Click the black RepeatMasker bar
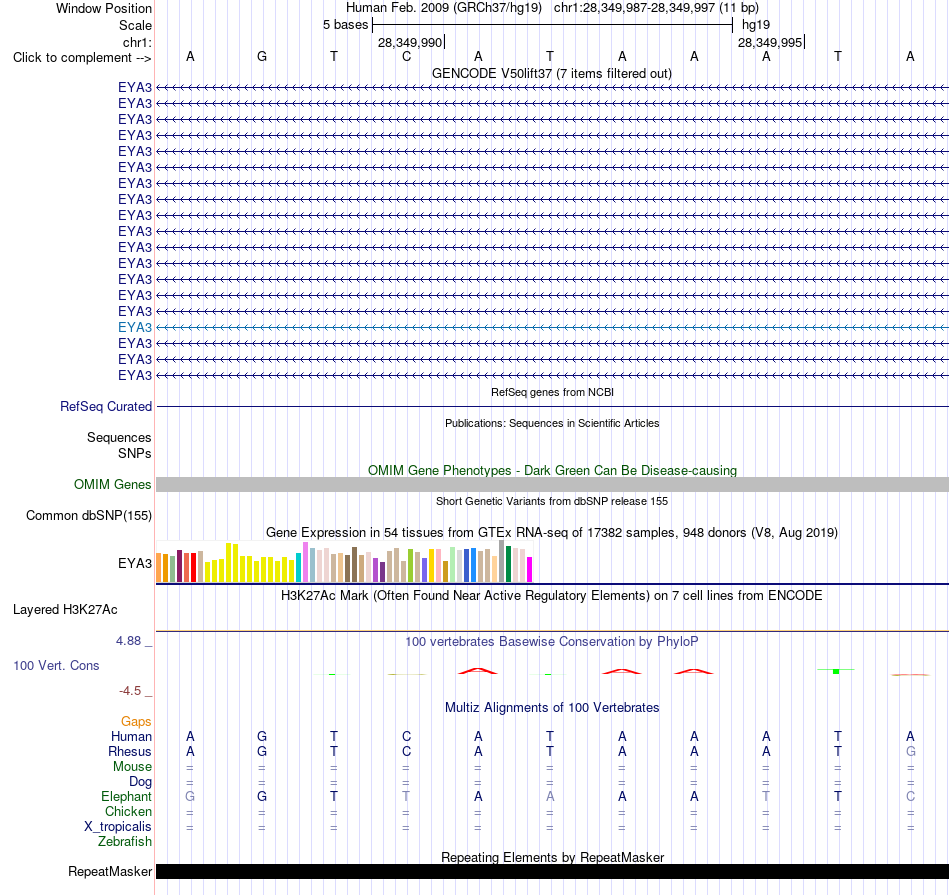 552,871
